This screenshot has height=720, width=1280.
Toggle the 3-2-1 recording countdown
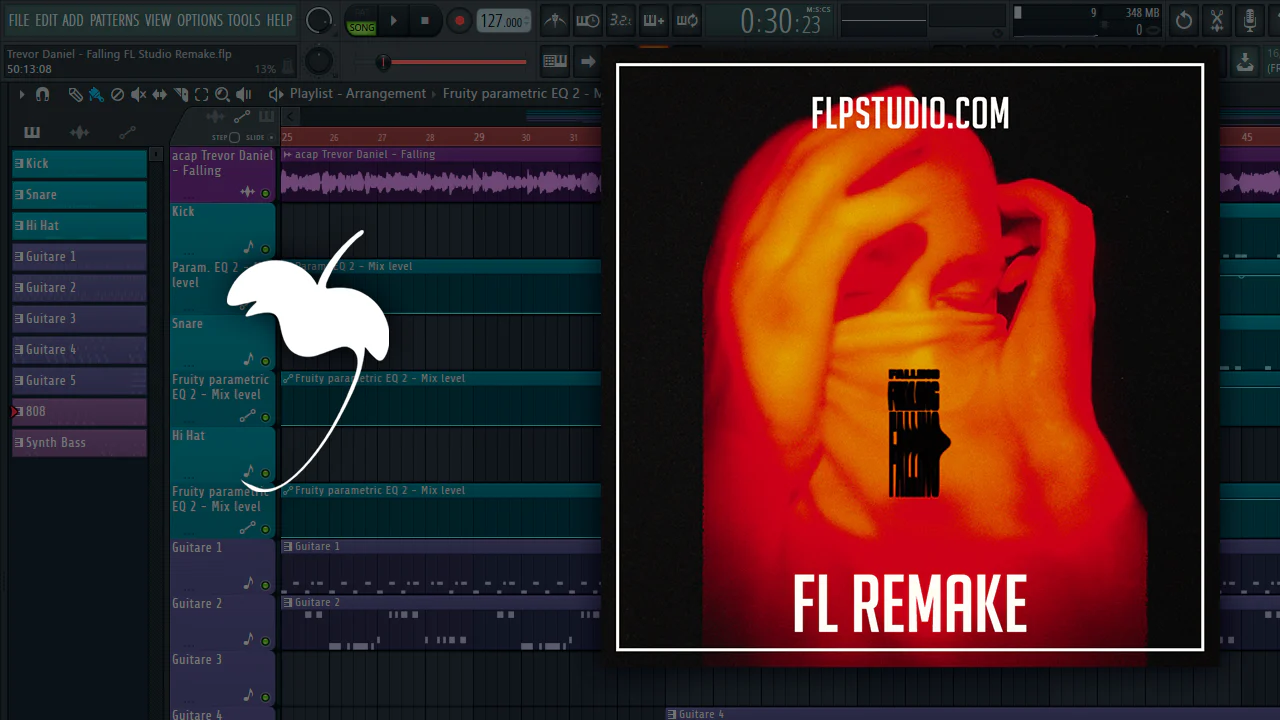621,20
